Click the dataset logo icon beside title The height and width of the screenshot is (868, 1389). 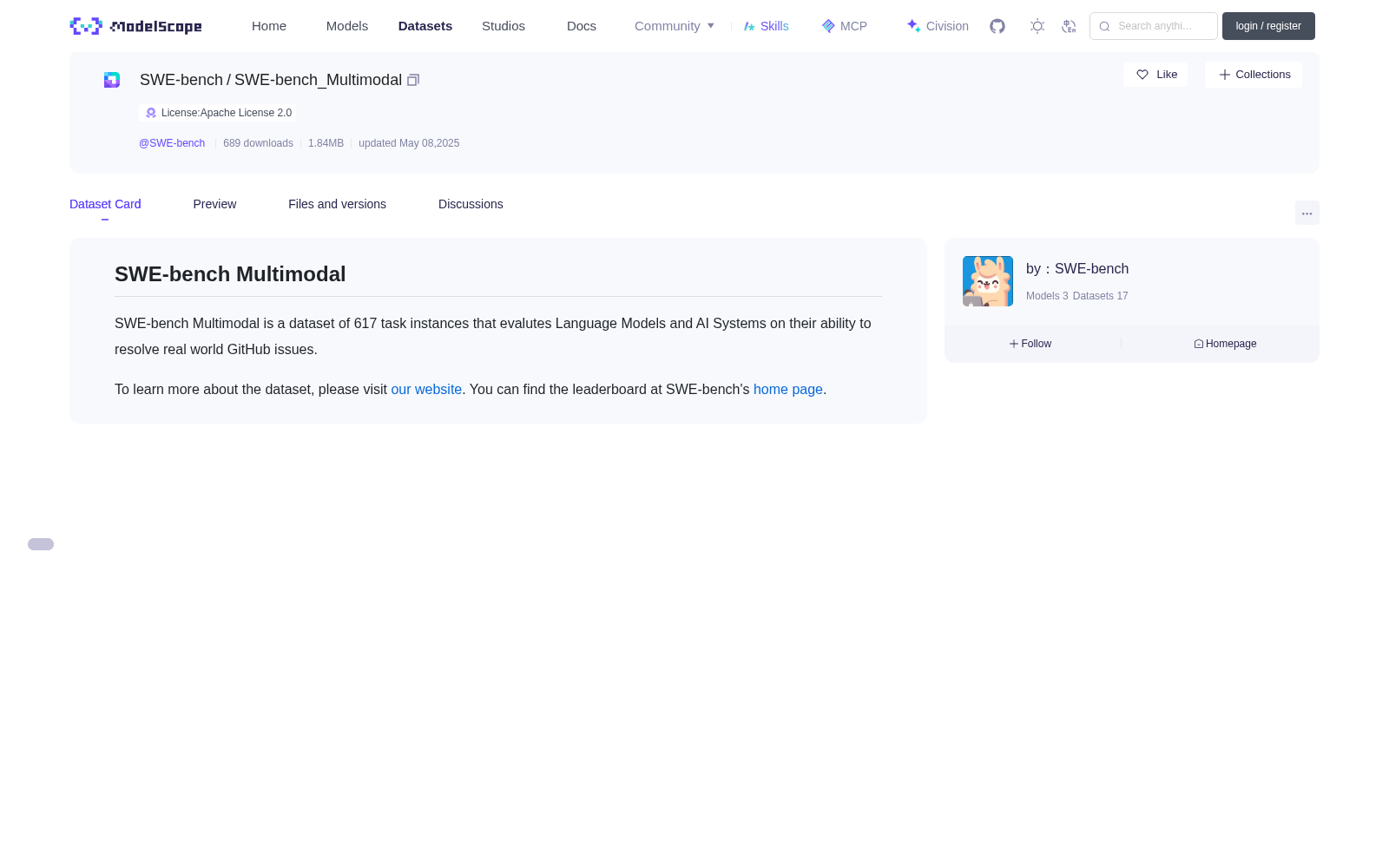coord(112,80)
